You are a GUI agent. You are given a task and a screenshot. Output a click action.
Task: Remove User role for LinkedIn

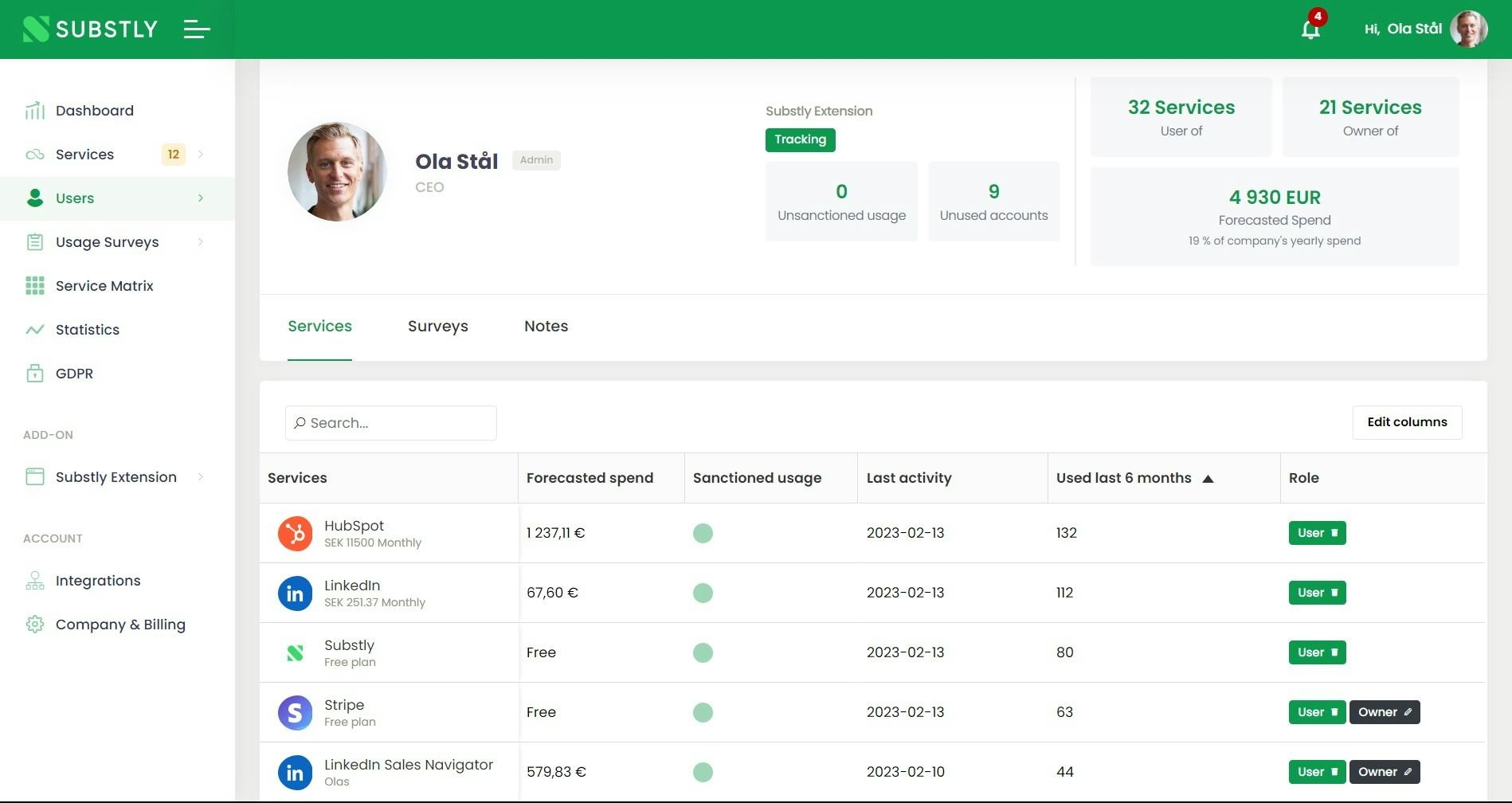tap(1334, 593)
